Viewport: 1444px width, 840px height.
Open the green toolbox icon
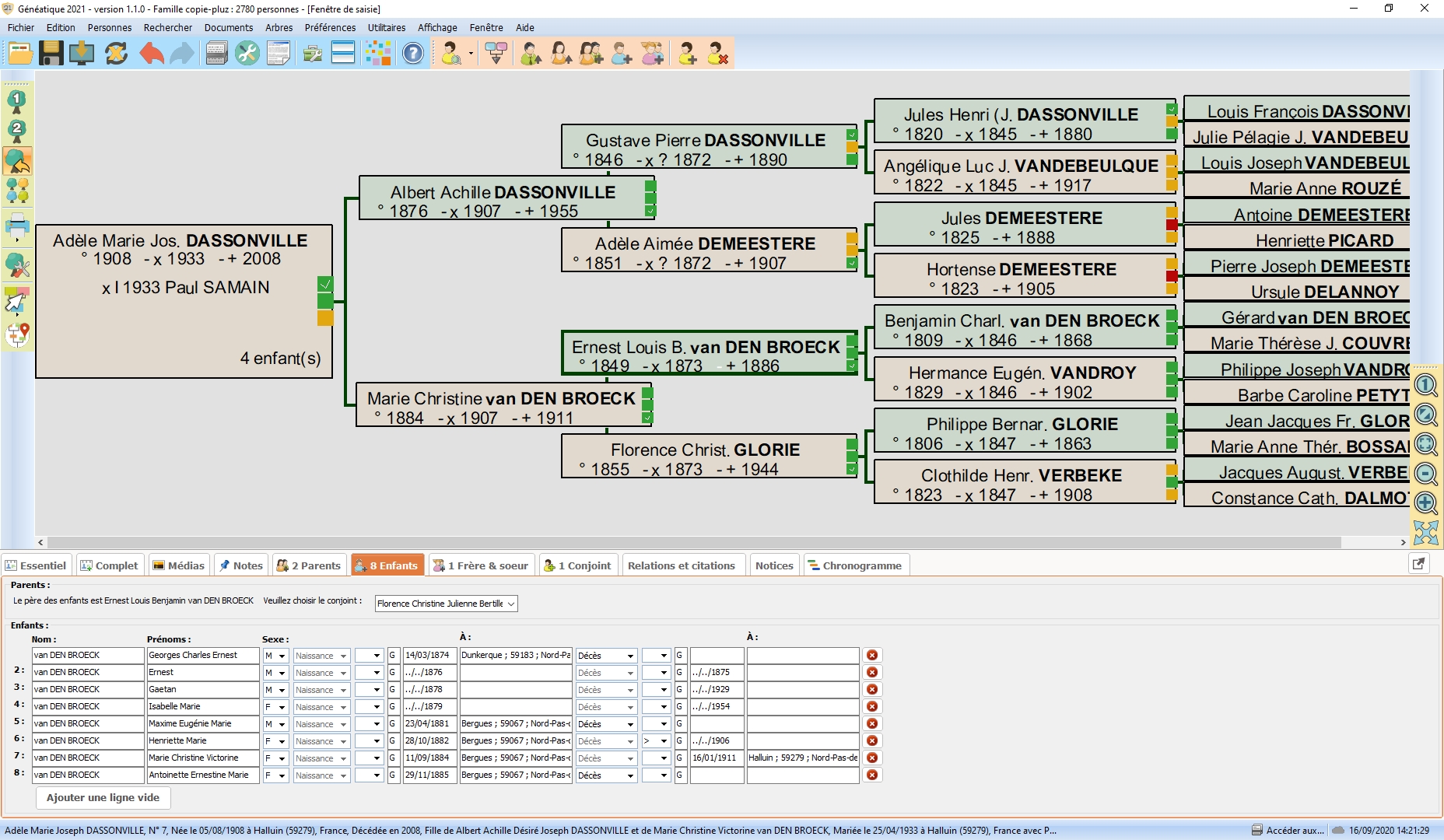tap(313, 54)
